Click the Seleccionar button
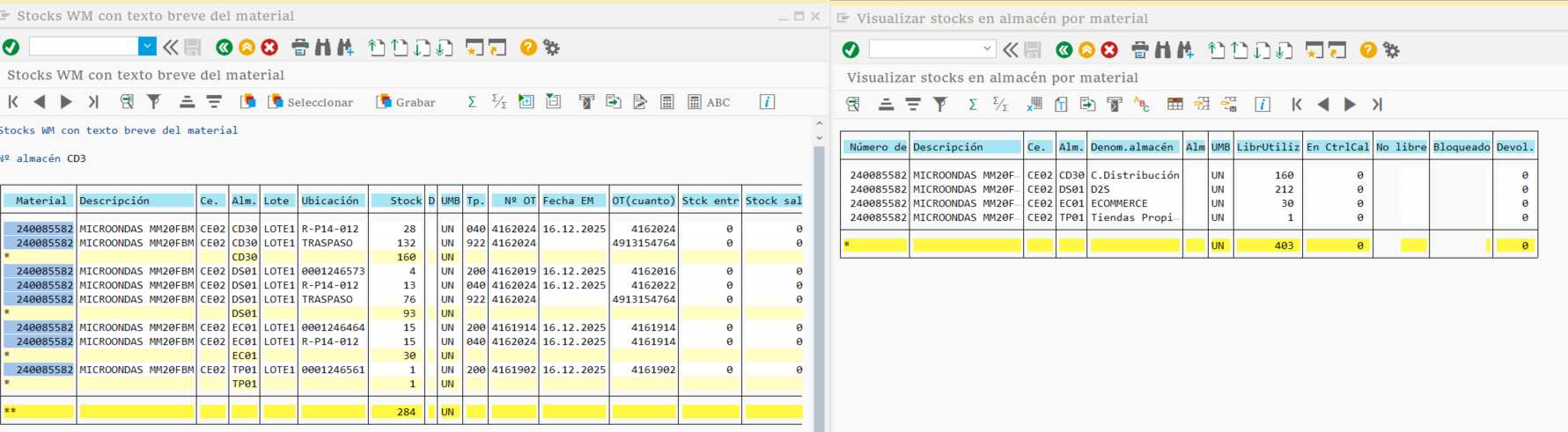This screenshot has height=432, width=1568. coord(310,102)
